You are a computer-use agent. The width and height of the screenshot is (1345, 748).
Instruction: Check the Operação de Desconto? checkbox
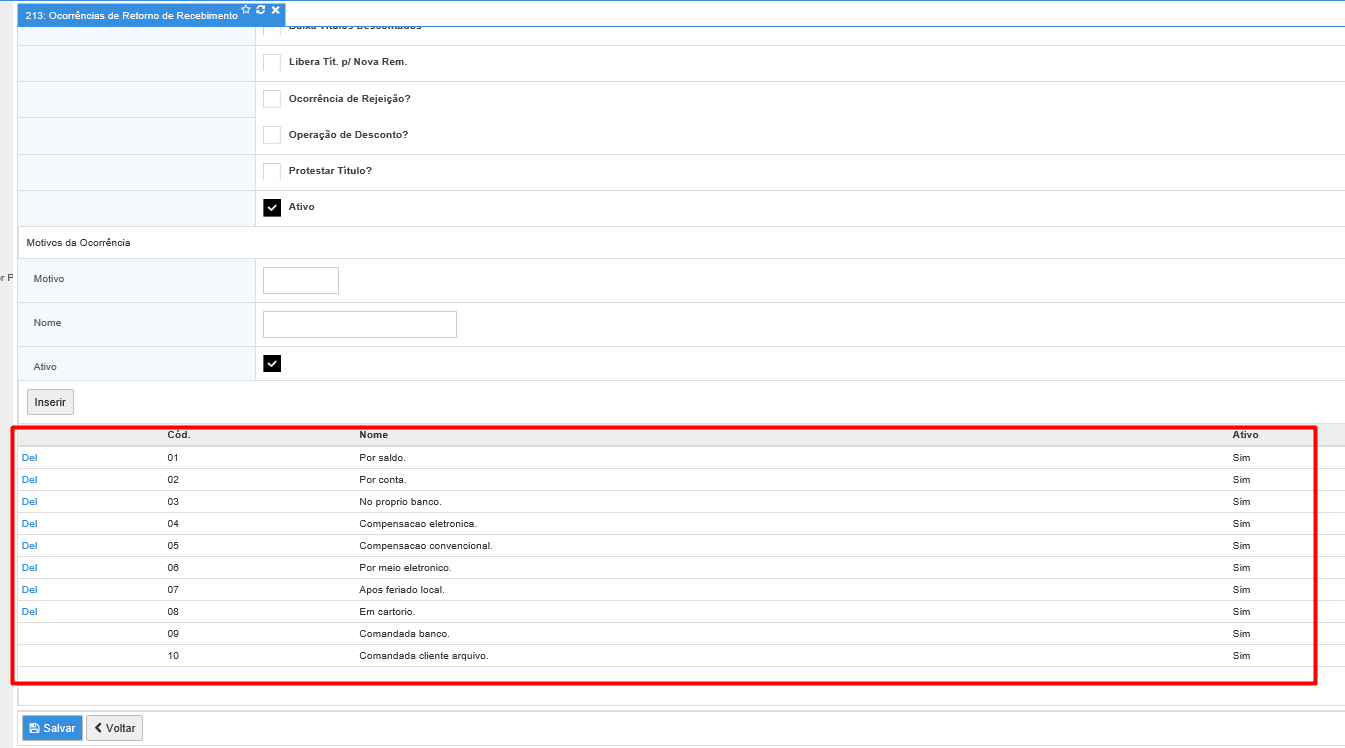[x=272, y=135]
